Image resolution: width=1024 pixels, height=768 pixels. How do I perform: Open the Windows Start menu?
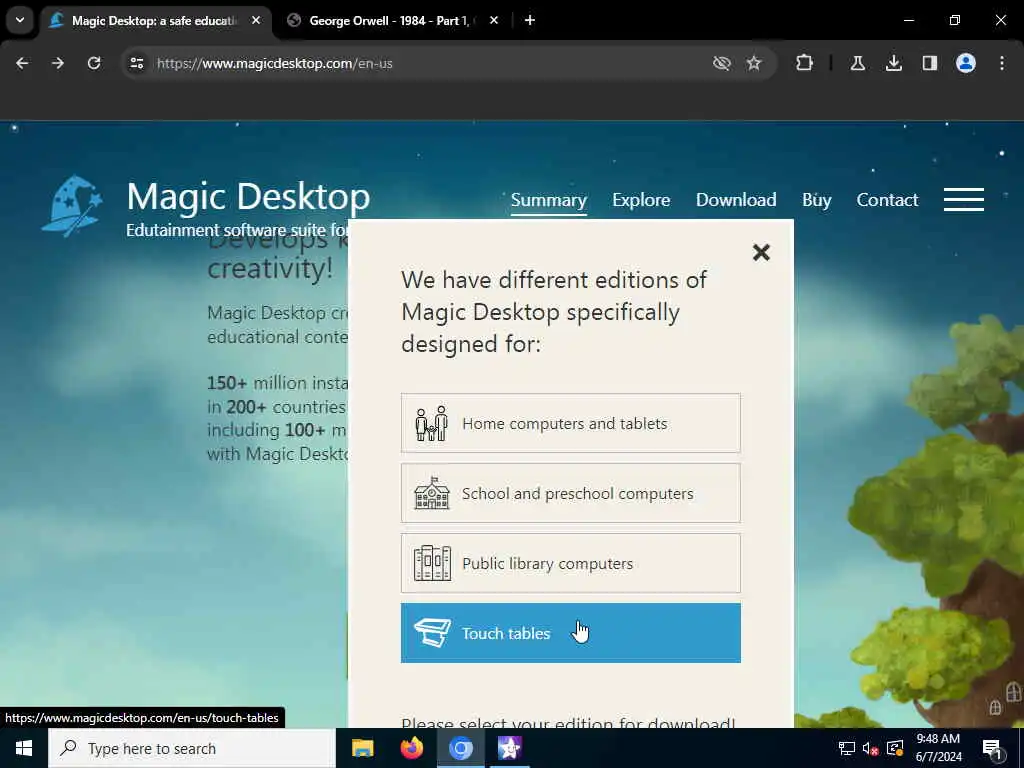[24, 748]
